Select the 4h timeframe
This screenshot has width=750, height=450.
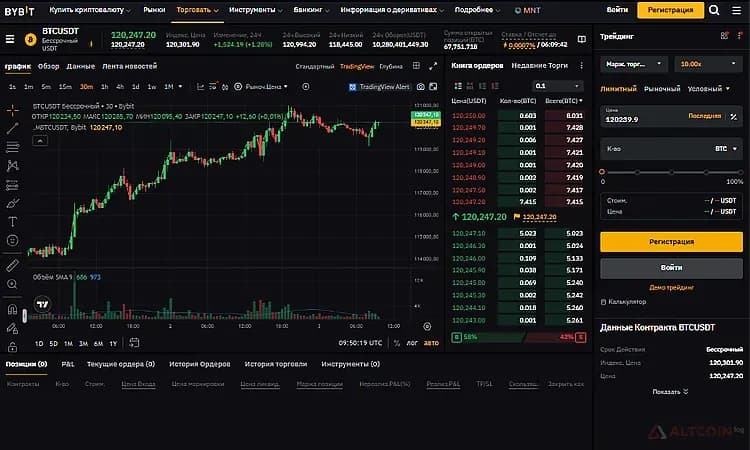tap(120, 87)
